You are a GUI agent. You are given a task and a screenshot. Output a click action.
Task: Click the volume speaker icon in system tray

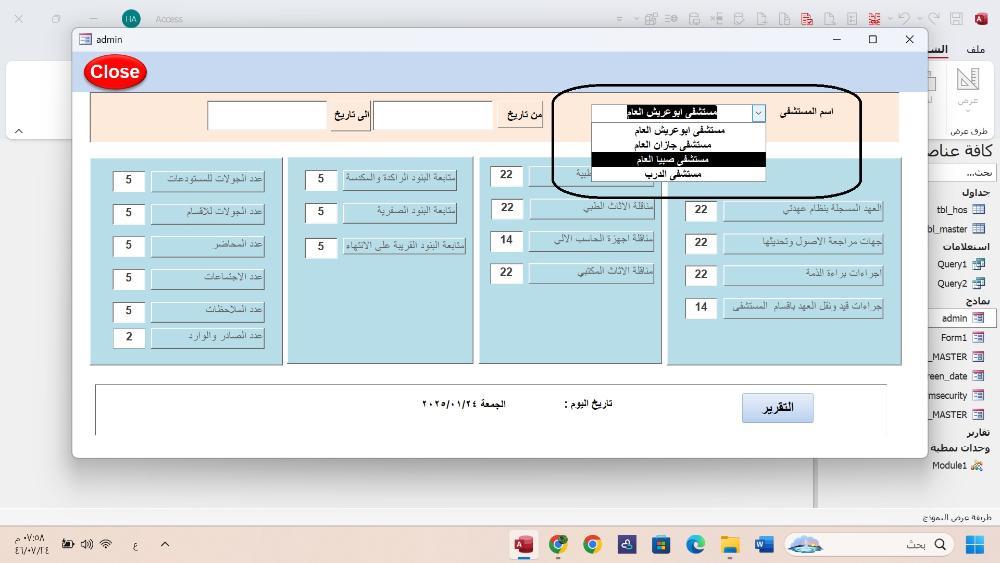(87, 544)
